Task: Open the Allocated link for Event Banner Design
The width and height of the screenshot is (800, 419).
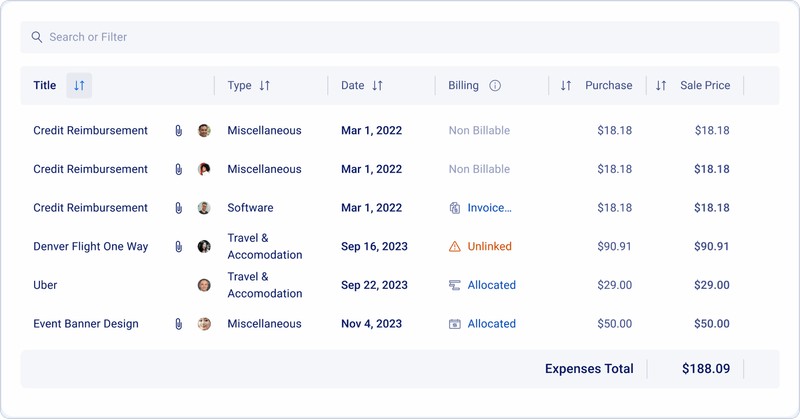Action: tap(491, 324)
